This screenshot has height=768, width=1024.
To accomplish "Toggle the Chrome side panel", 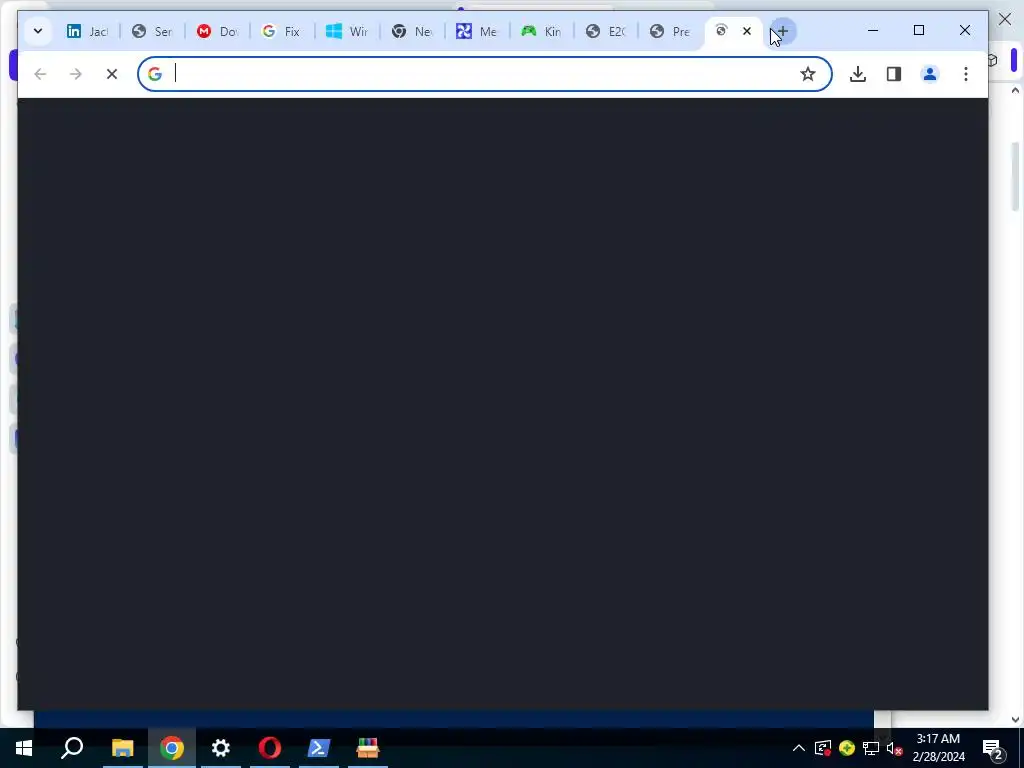I will (x=894, y=74).
